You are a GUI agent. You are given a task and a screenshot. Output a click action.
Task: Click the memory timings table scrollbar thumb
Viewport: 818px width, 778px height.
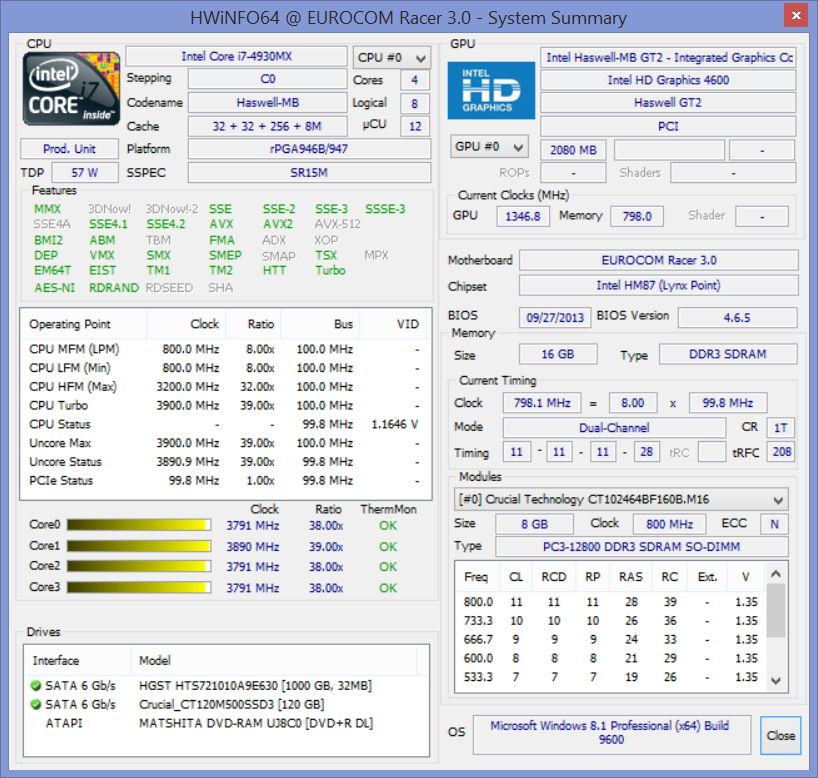point(776,611)
